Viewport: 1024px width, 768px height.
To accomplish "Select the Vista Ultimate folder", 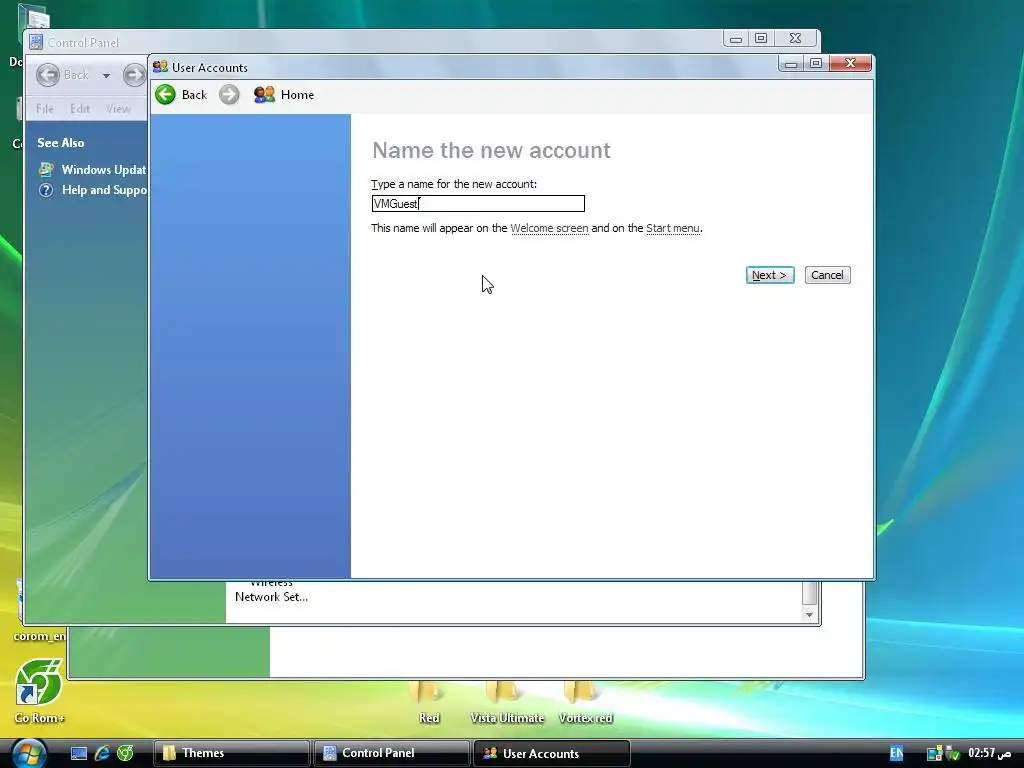I will point(507,703).
